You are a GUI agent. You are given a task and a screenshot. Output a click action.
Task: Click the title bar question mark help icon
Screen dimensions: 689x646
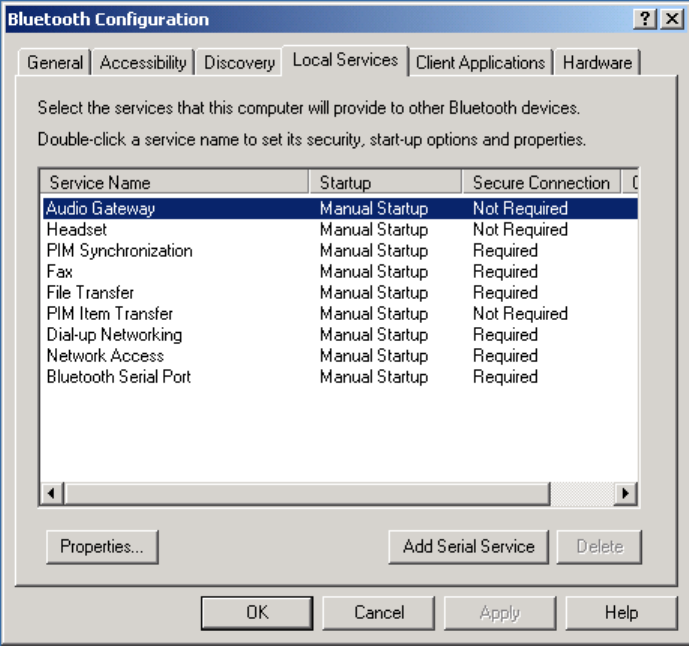645,19
